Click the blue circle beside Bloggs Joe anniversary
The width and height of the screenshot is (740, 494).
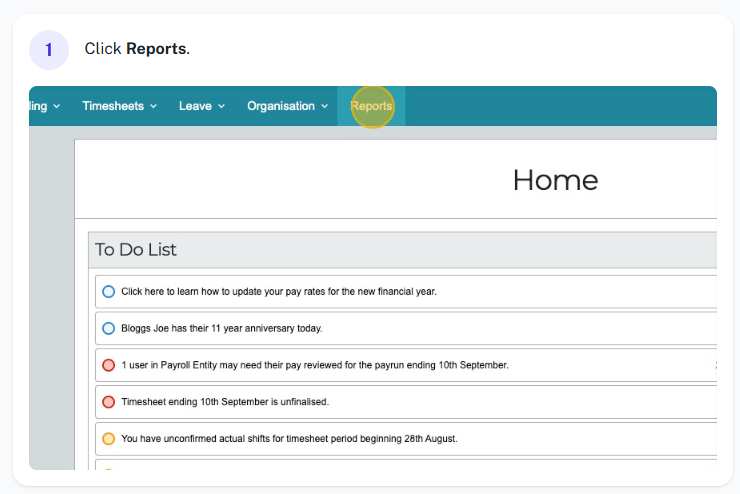[109, 328]
